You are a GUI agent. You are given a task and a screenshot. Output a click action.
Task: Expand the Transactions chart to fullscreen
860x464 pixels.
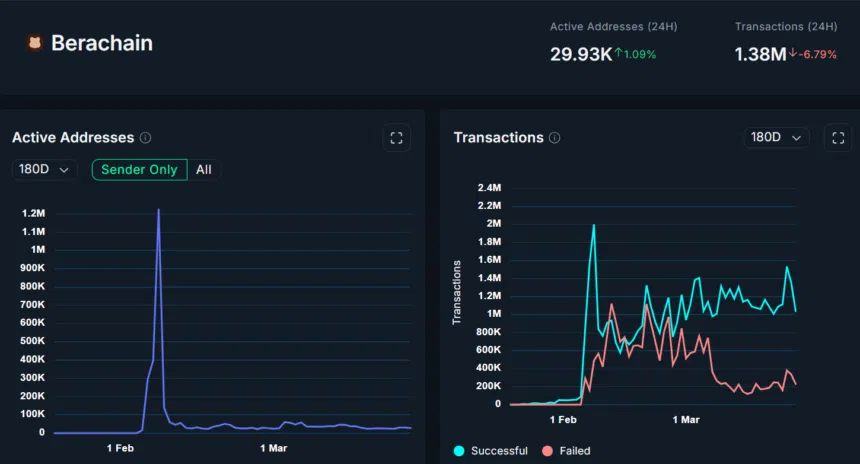pyautogui.click(x=838, y=138)
